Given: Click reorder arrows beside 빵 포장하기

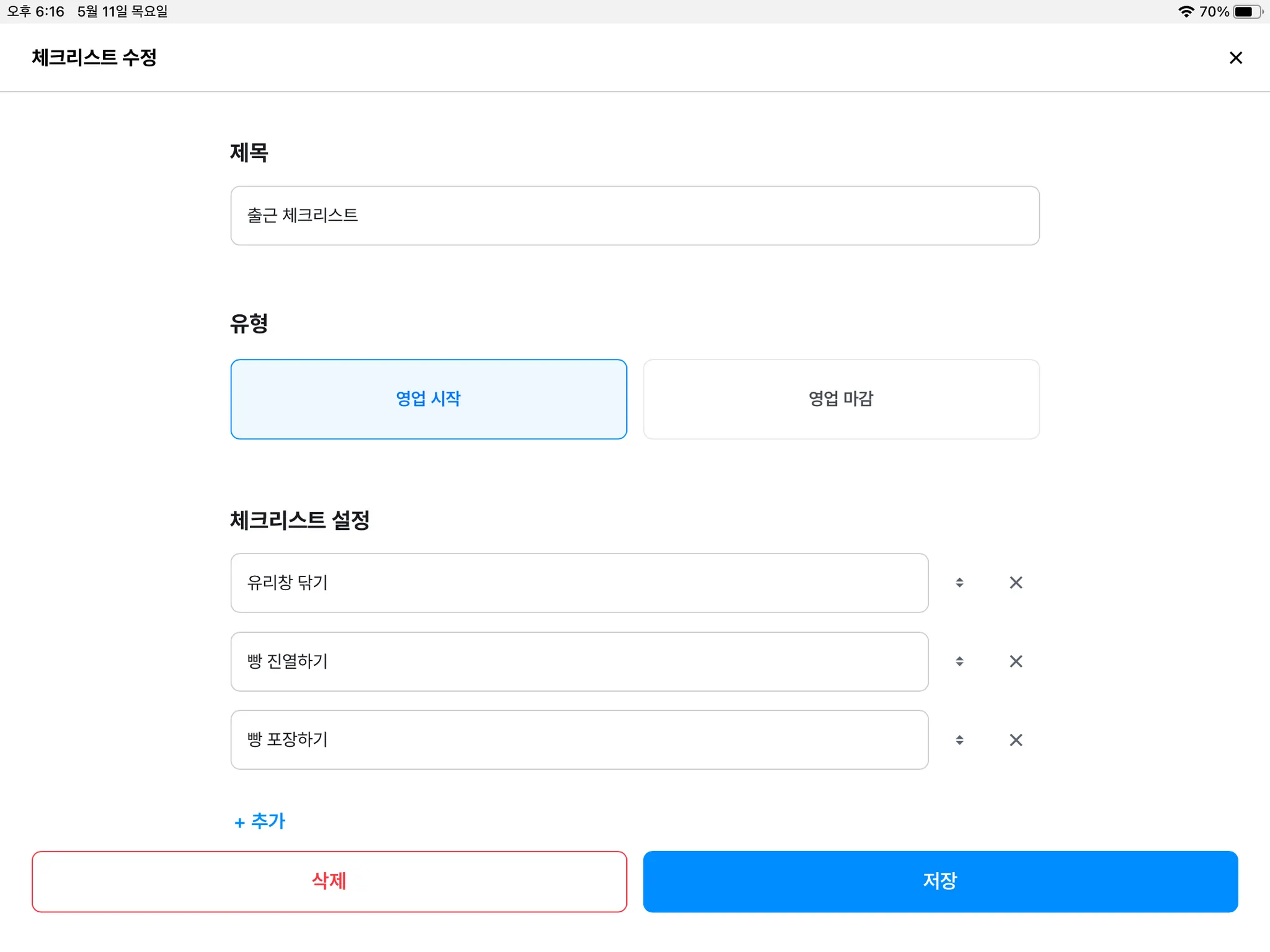Looking at the screenshot, I should pos(959,740).
